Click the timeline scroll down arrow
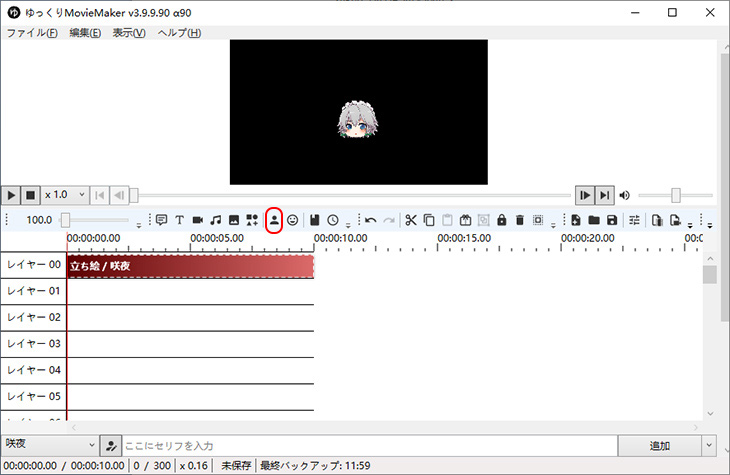This screenshot has width=730, height=475. point(710,414)
